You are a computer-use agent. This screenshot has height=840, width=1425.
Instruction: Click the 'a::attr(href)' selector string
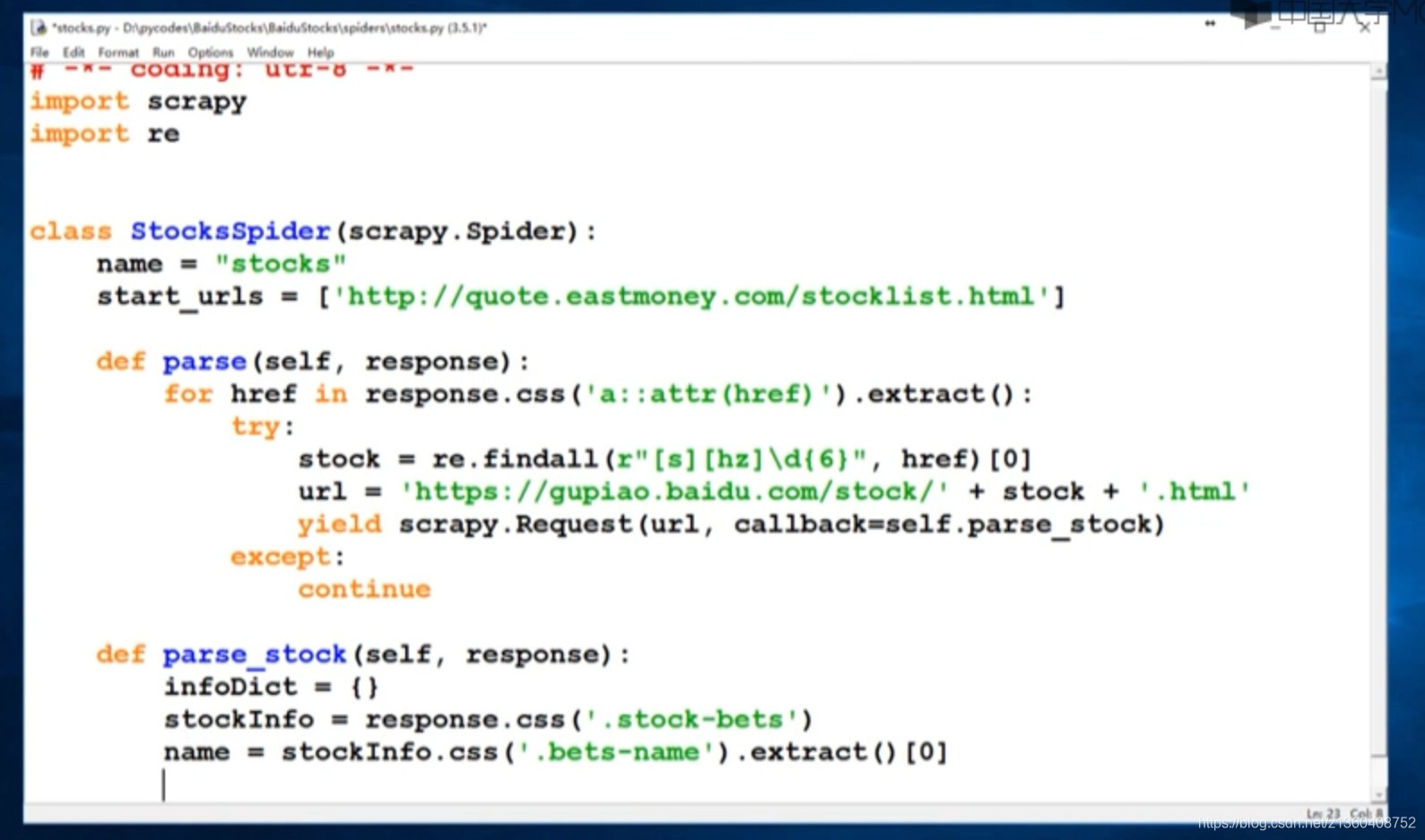point(708,394)
